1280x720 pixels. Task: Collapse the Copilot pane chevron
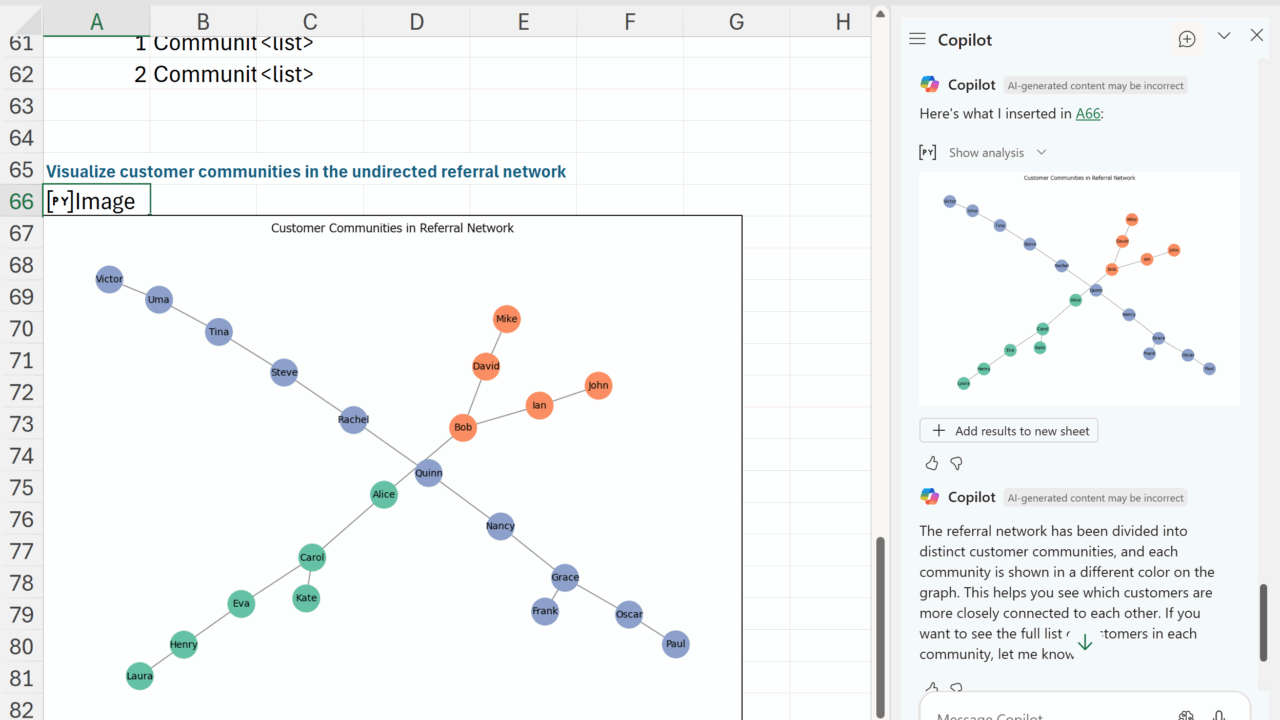1224,36
